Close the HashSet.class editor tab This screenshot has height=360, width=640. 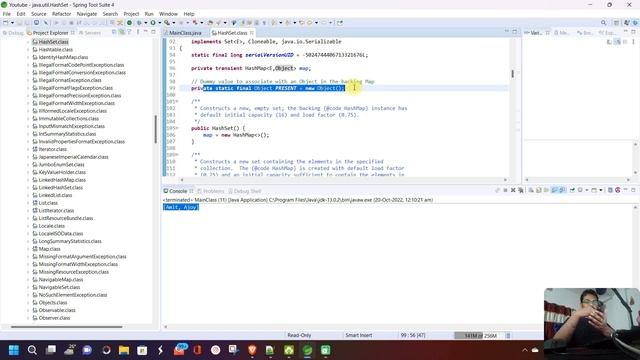point(252,33)
